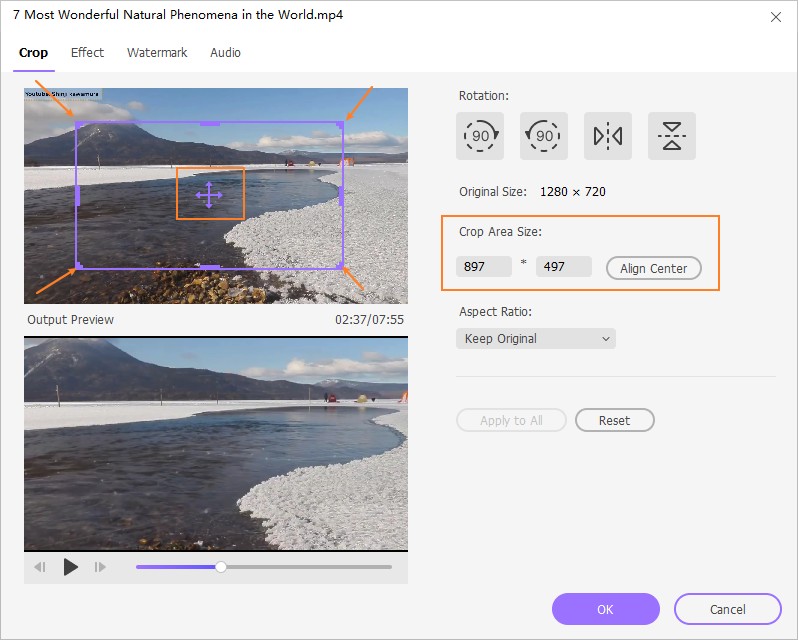The width and height of the screenshot is (798, 640).
Task: Cancel the crop dialog
Action: (727, 609)
